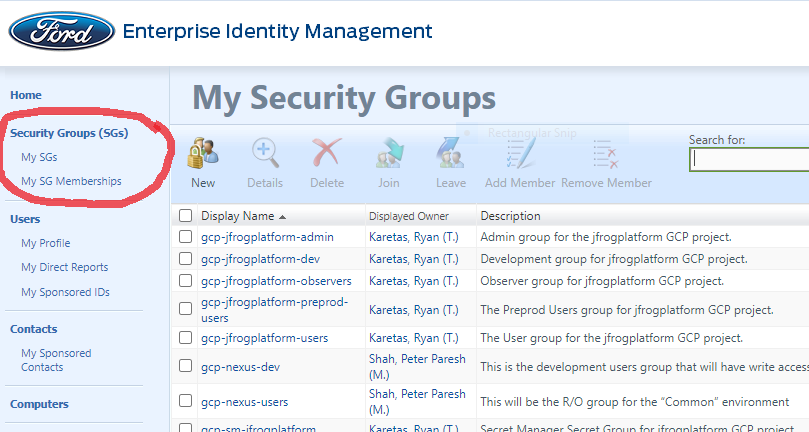Click the Displayed Owner column header
The width and height of the screenshot is (809, 432).
point(409,216)
